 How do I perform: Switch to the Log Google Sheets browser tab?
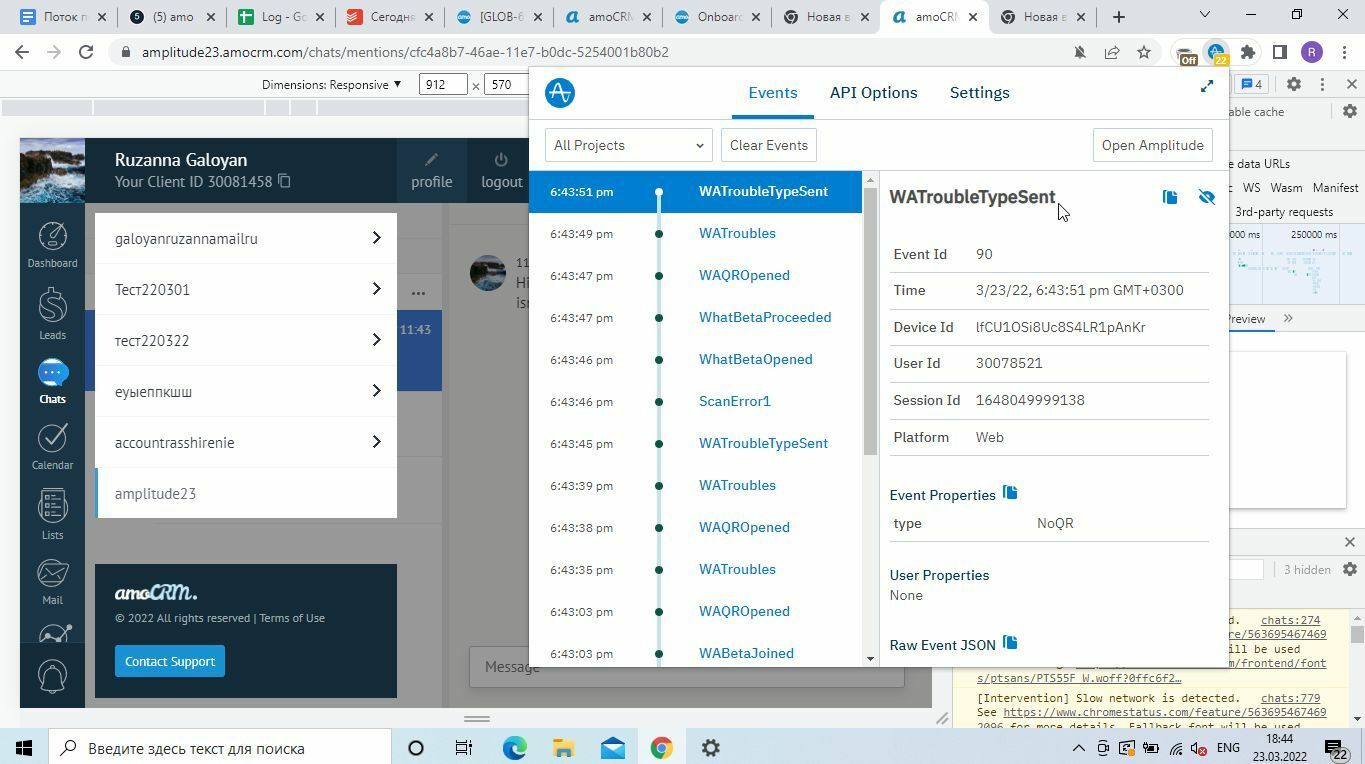coord(280,16)
